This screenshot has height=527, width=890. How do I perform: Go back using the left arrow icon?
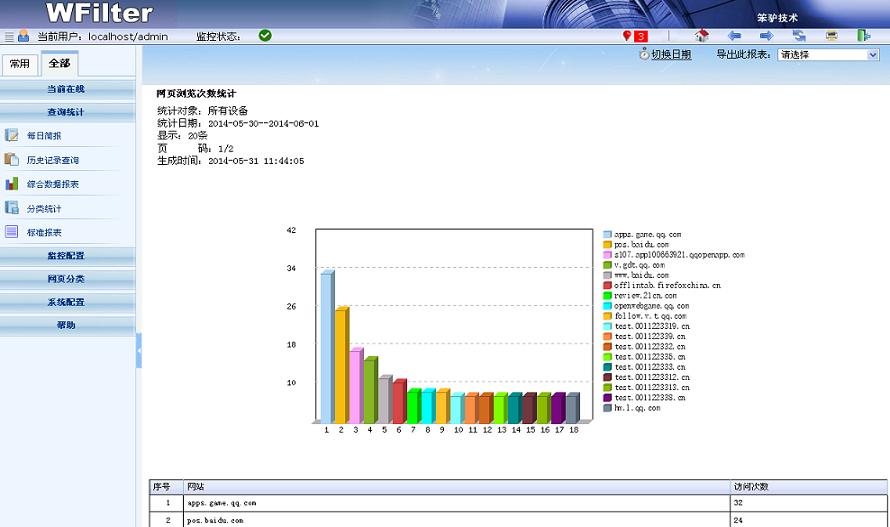point(734,36)
